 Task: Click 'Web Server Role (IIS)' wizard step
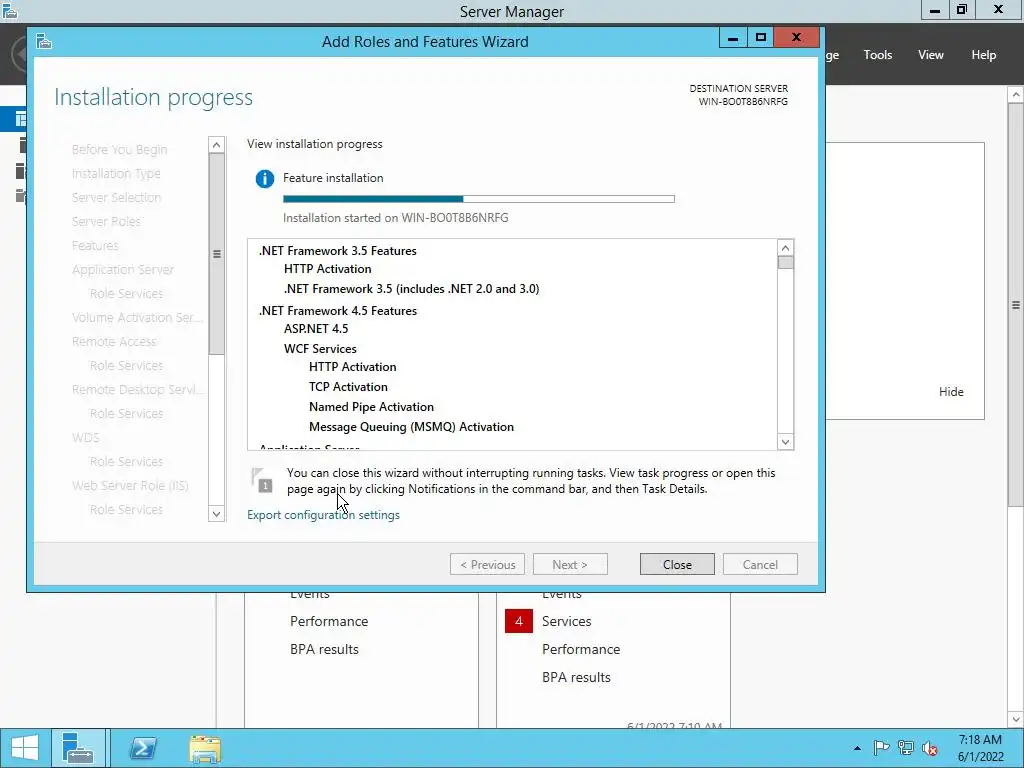130,485
